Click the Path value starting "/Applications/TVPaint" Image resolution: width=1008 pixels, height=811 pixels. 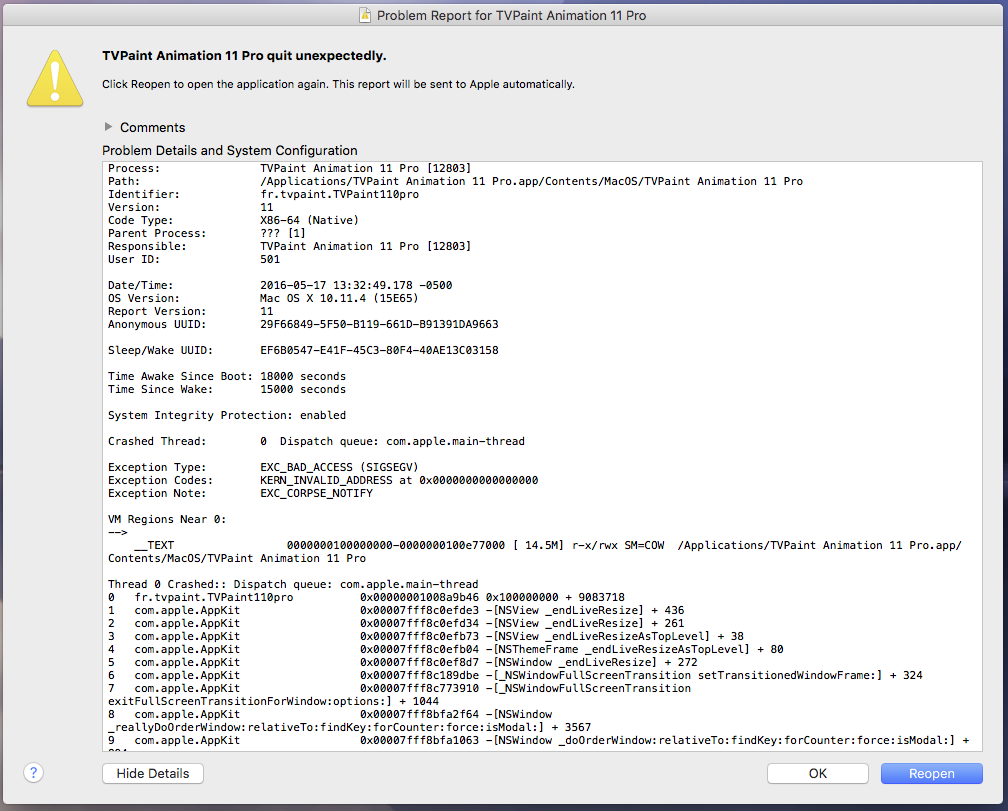(x=532, y=181)
